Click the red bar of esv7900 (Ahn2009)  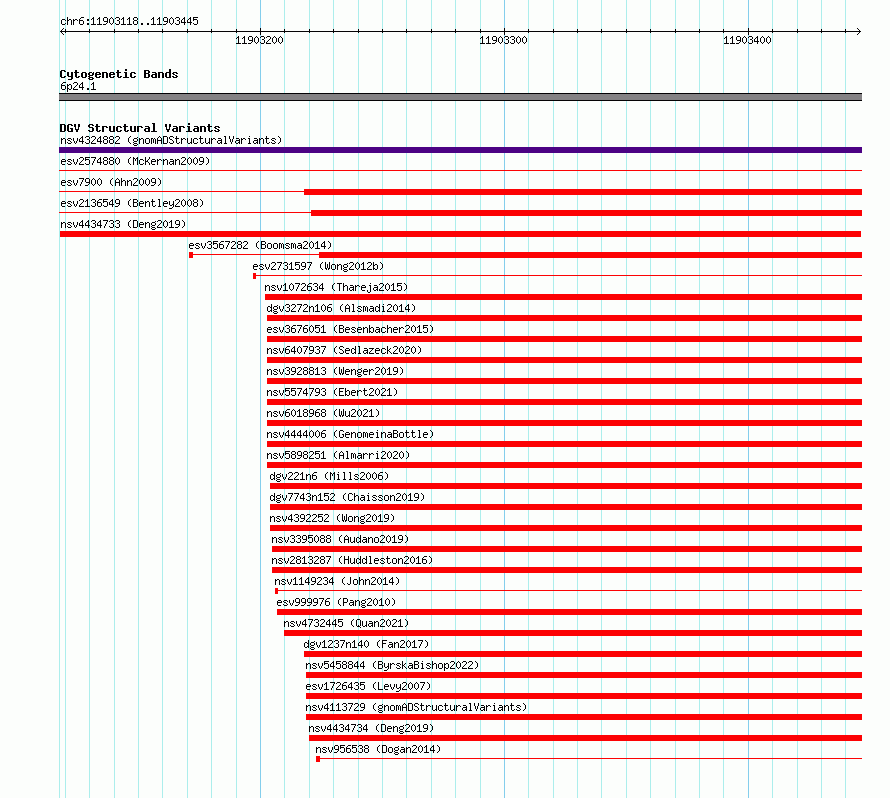583,192
